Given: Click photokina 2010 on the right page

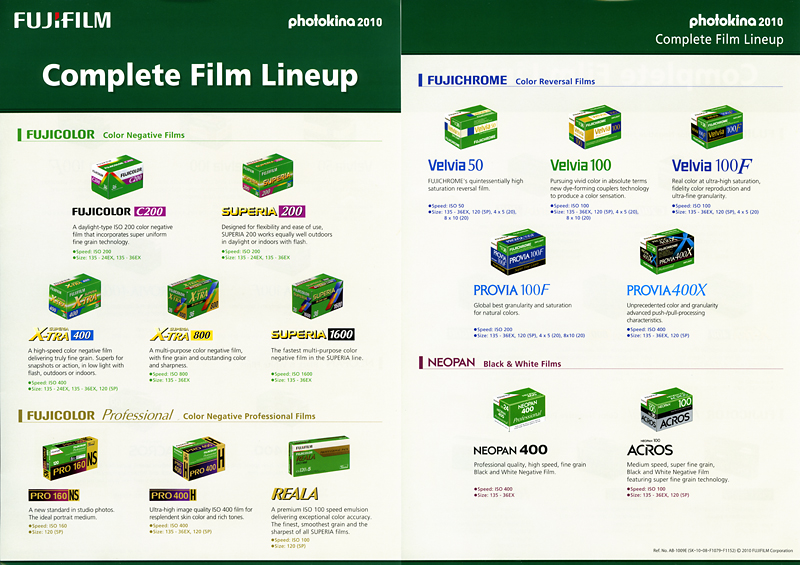Looking at the screenshot, I should click(736, 21).
